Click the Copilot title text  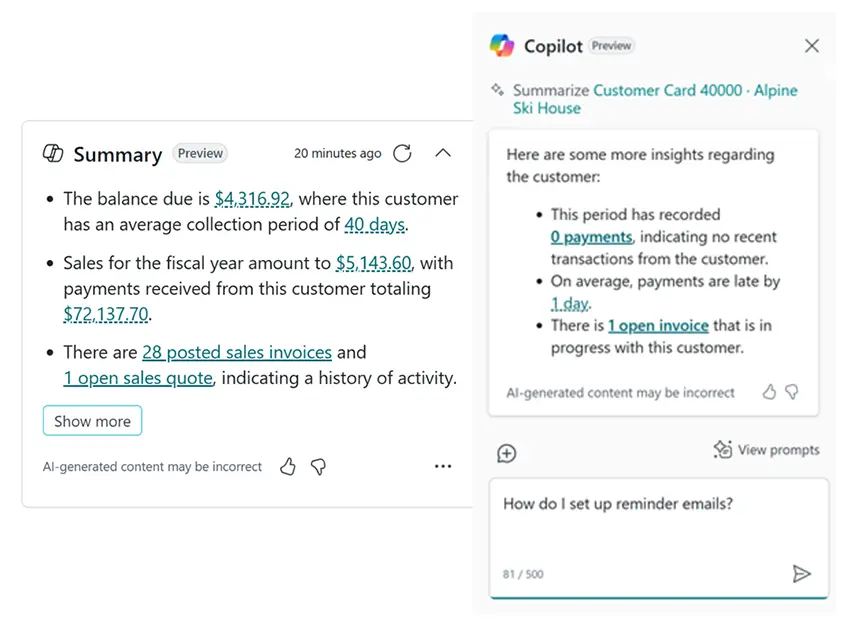click(x=553, y=46)
